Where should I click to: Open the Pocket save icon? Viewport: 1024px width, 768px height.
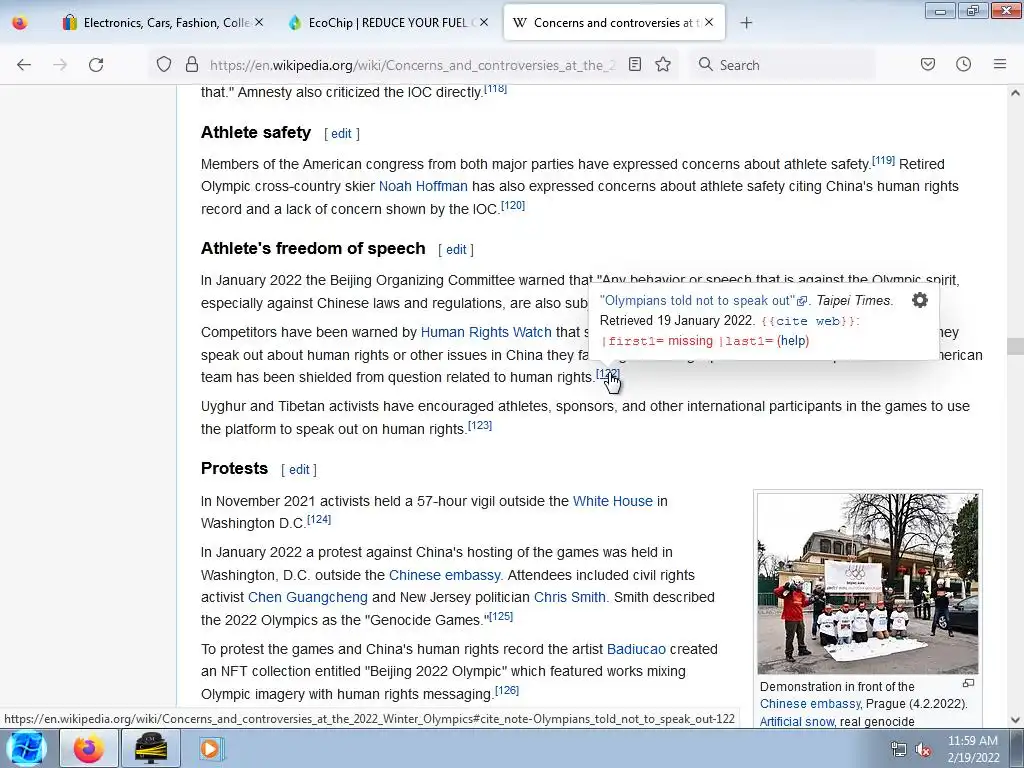[x=928, y=64]
